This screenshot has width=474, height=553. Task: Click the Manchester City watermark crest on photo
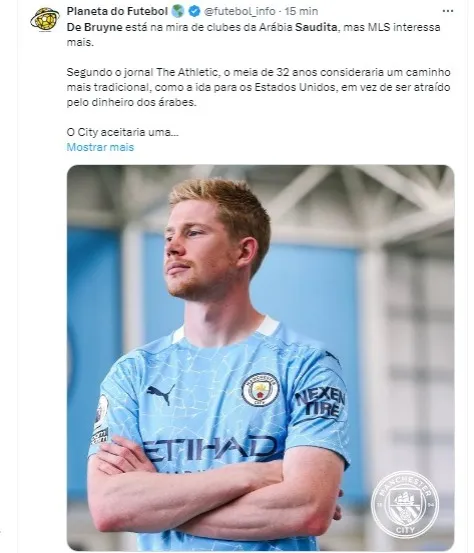pos(405,504)
